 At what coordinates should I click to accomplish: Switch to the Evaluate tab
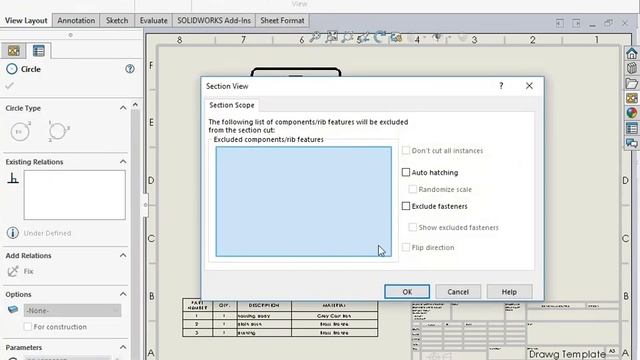tap(153, 20)
